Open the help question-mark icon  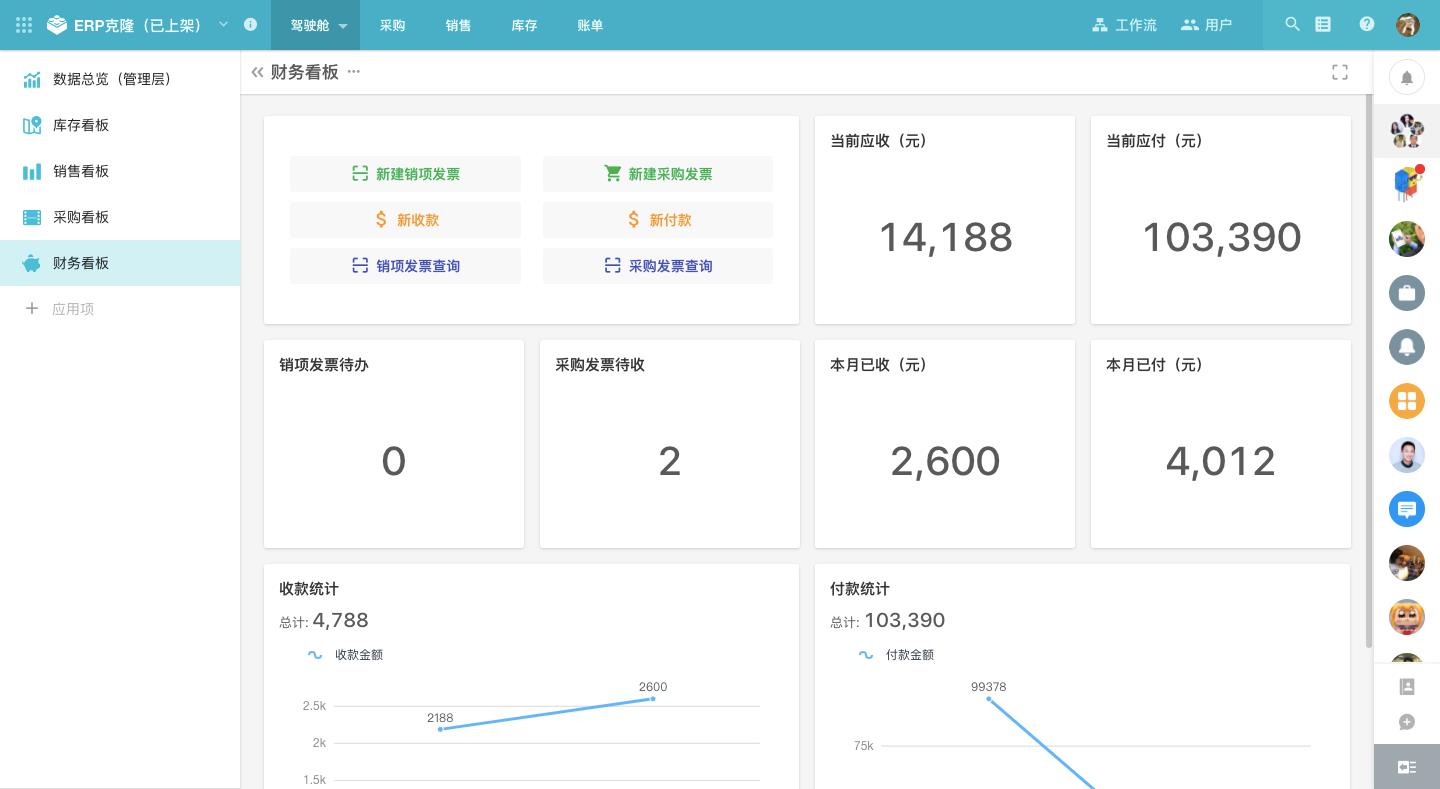[x=1366, y=25]
